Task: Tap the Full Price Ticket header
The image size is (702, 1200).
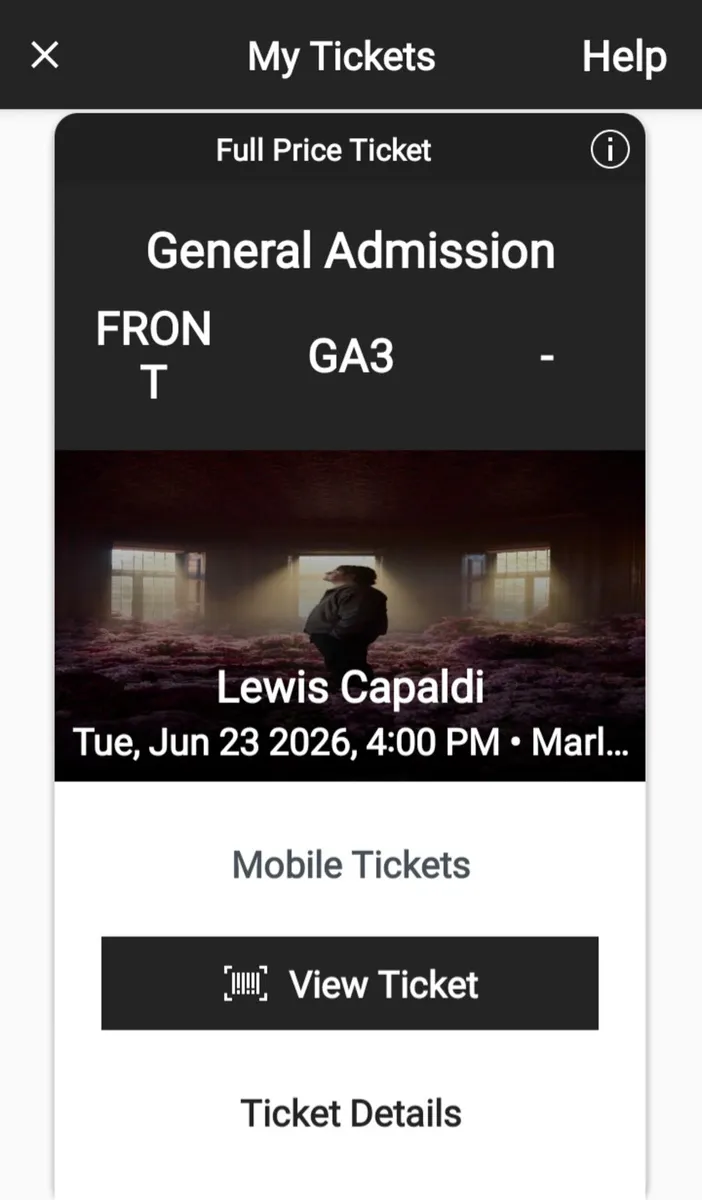Action: pos(323,150)
